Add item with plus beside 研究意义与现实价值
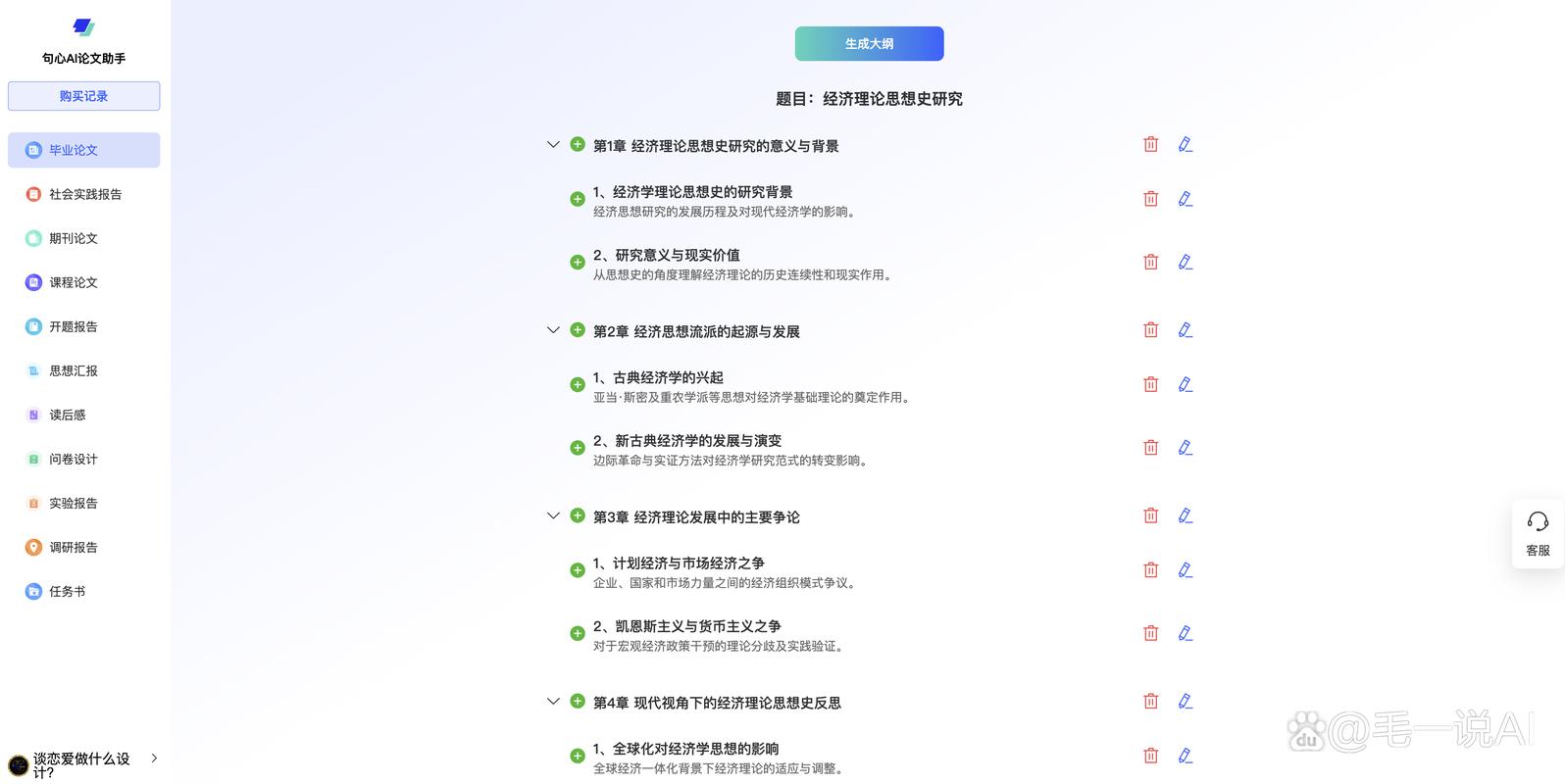Viewport: 1565px width, 784px height. click(578, 262)
